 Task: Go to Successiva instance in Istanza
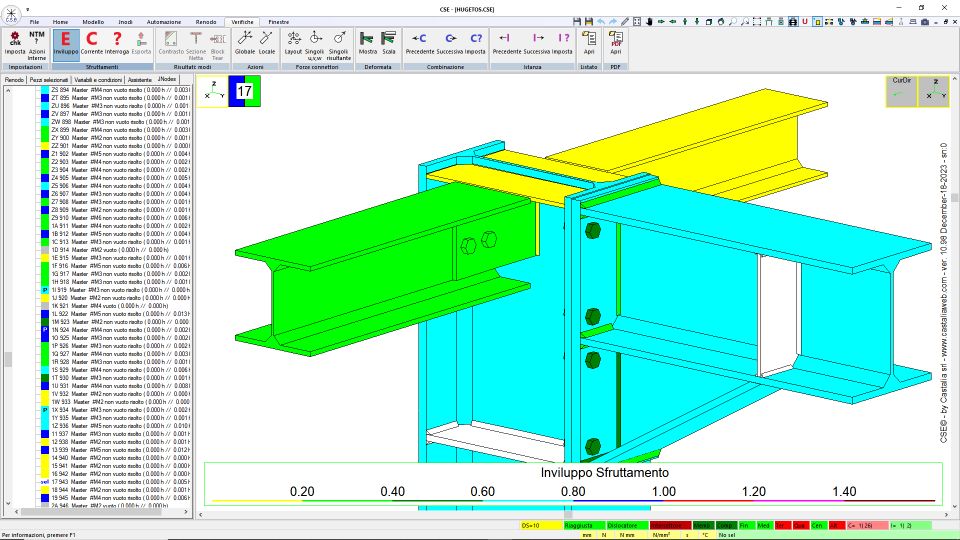coord(538,44)
